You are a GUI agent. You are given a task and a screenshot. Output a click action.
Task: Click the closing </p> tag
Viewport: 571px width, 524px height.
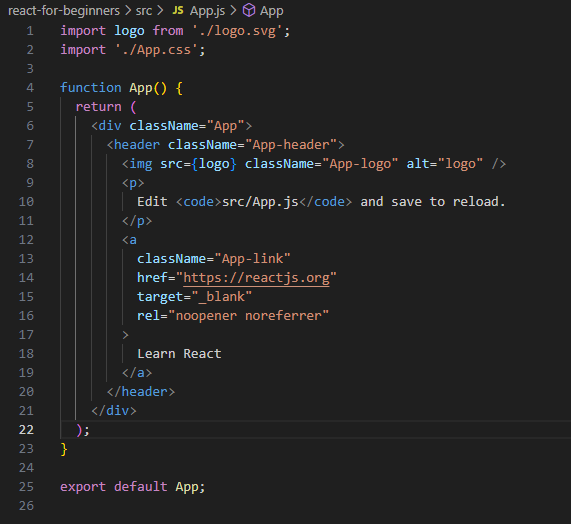137,221
